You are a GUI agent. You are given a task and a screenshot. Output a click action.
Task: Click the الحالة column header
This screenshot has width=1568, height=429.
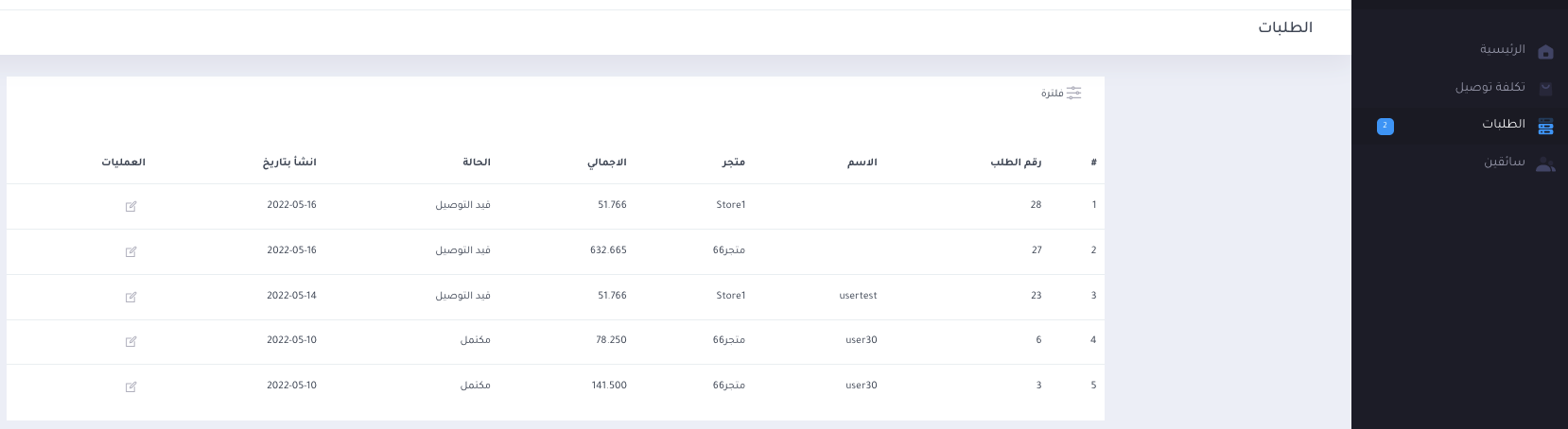click(477, 163)
